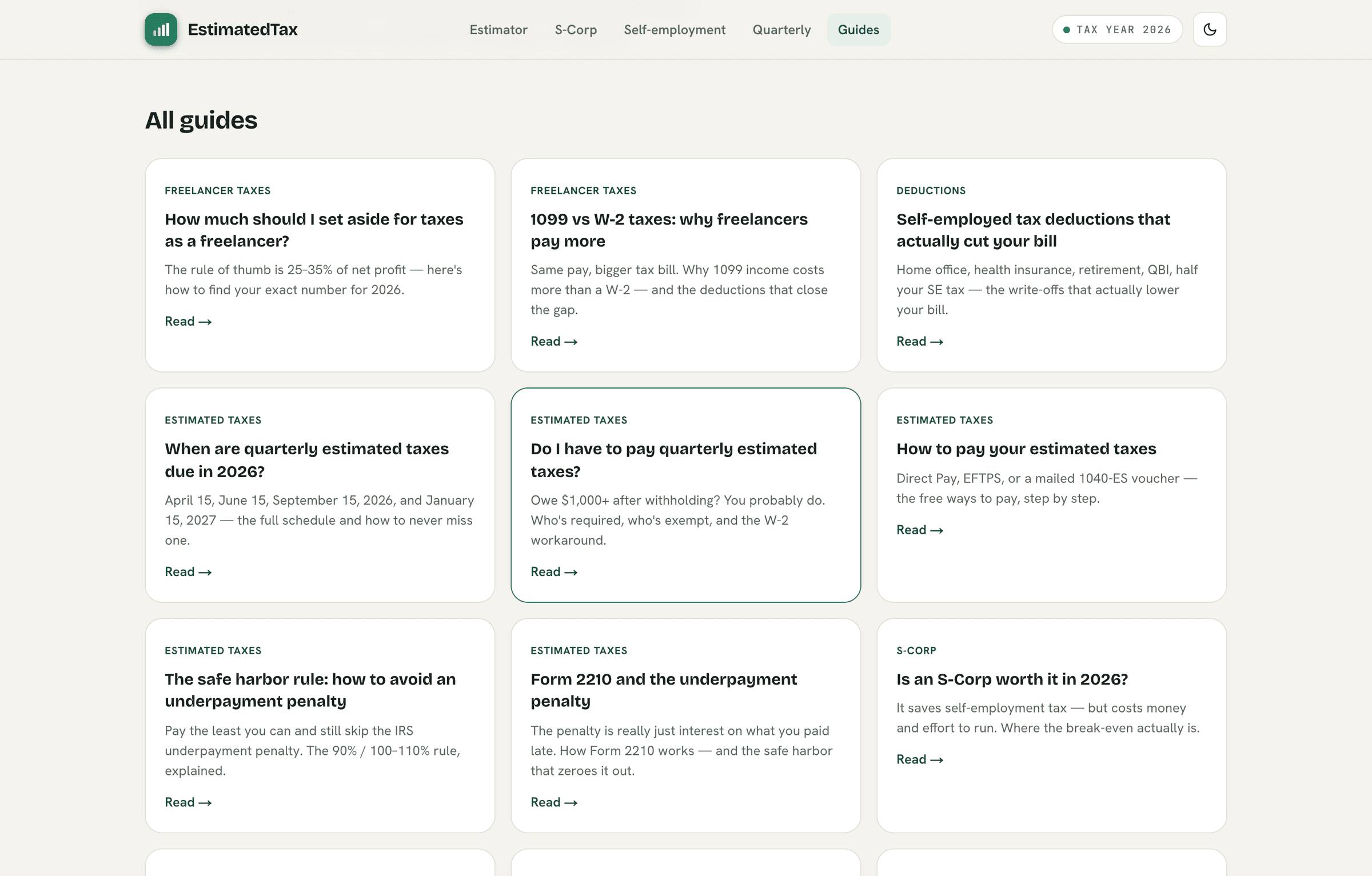Viewport: 1372px width, 876px height.
Task: Open '1099 vs W-2 taxes' guide title
Action: click(669, 230)
